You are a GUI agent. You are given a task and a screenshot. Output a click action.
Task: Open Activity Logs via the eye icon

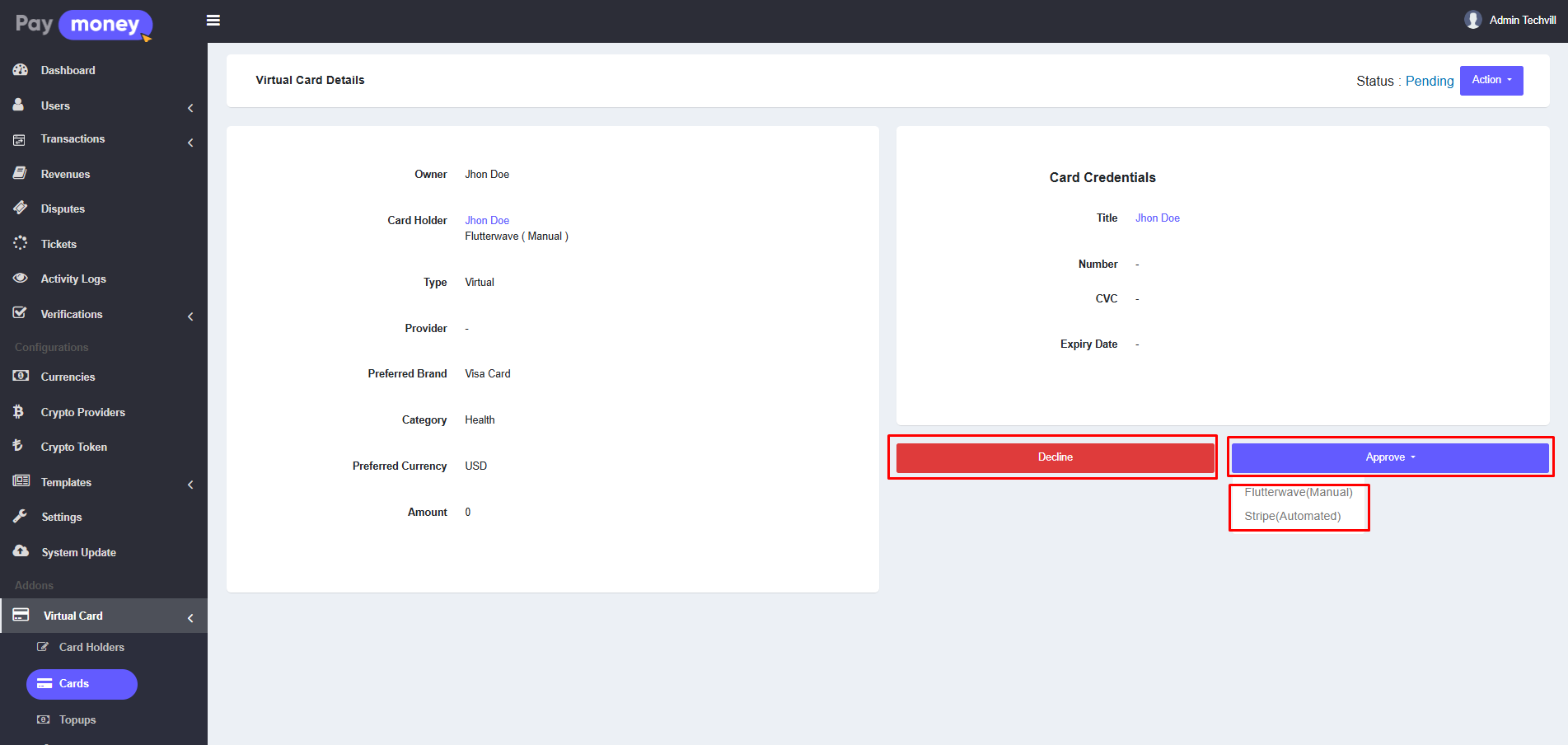coord(21,279)
